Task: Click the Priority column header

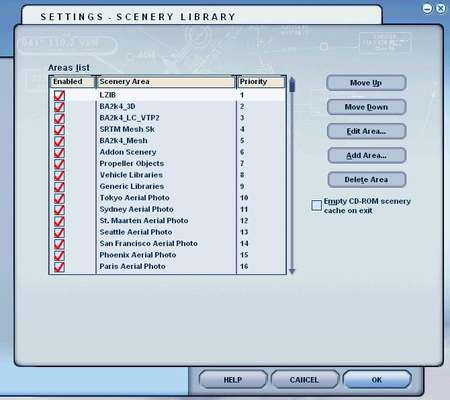Action: coord(262,82)
